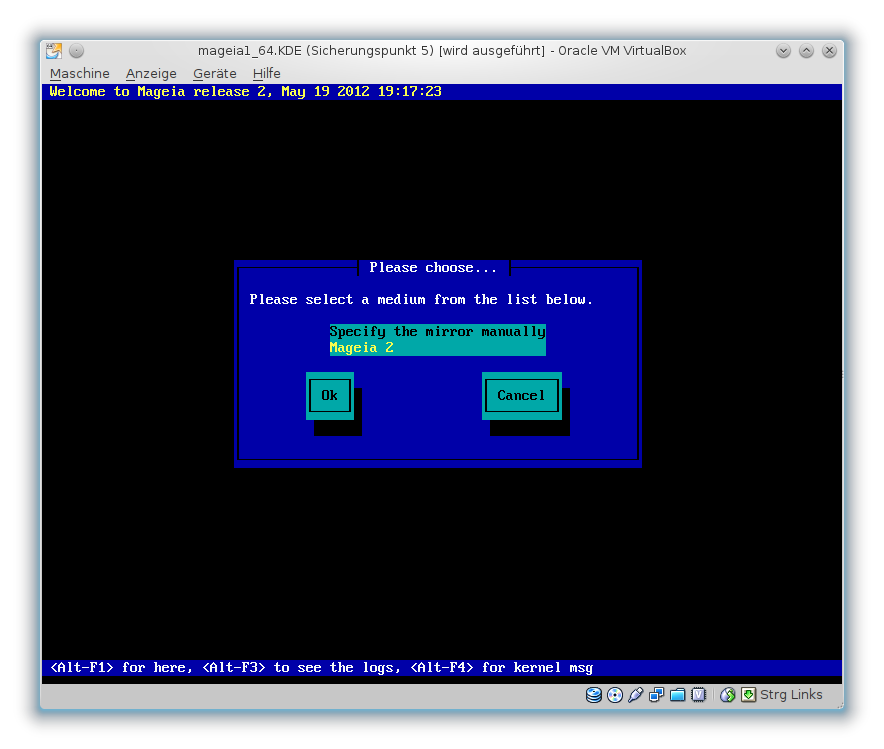Open the Hilfe menu

(x=267, y=74)
